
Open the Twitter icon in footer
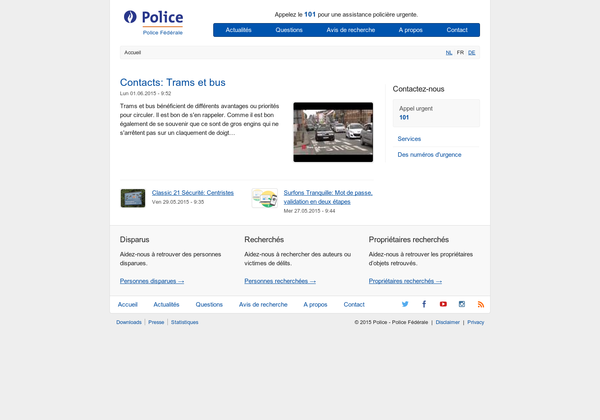coord(405,304)
